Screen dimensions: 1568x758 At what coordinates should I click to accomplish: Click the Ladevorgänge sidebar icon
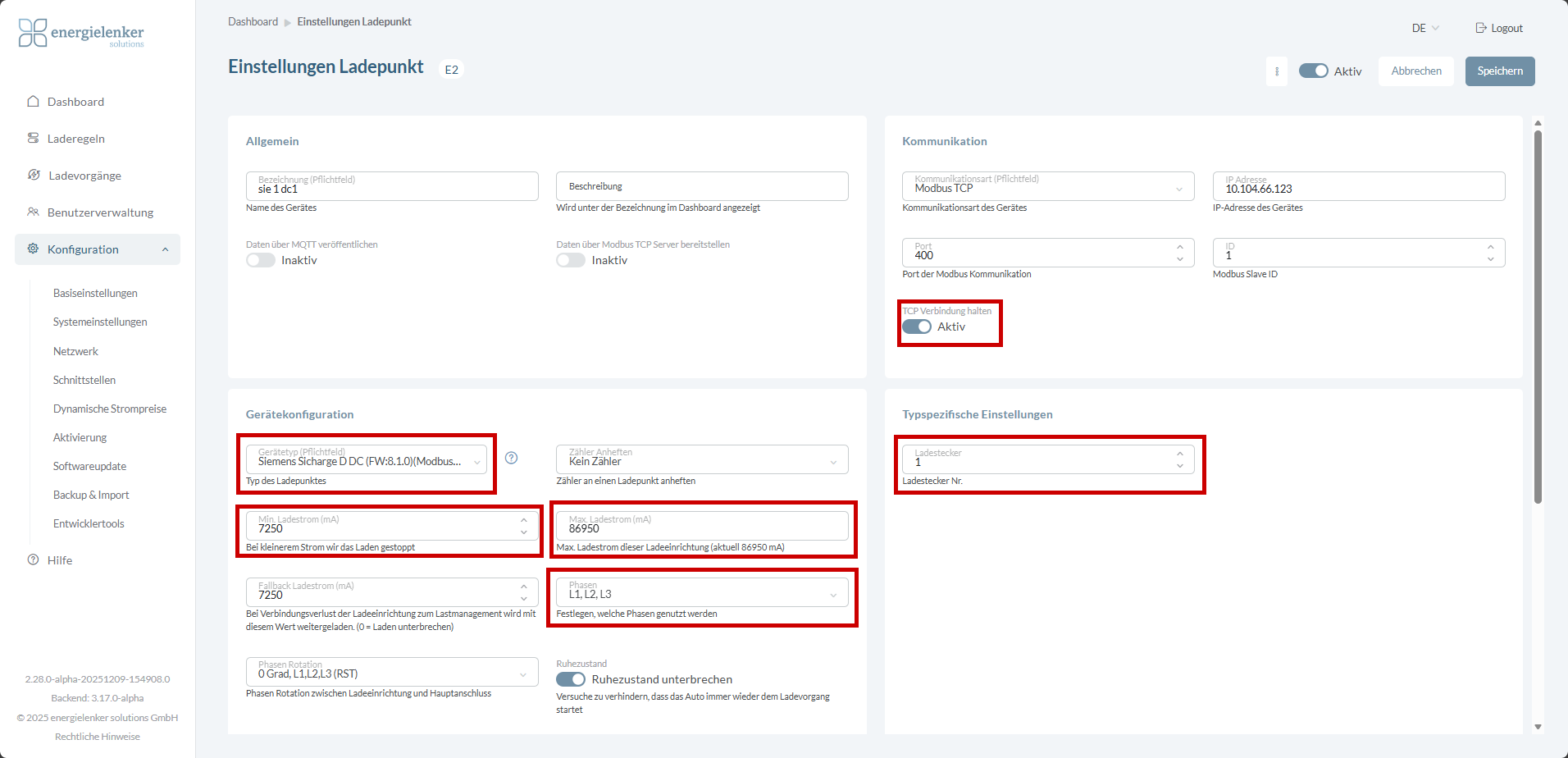34,175
